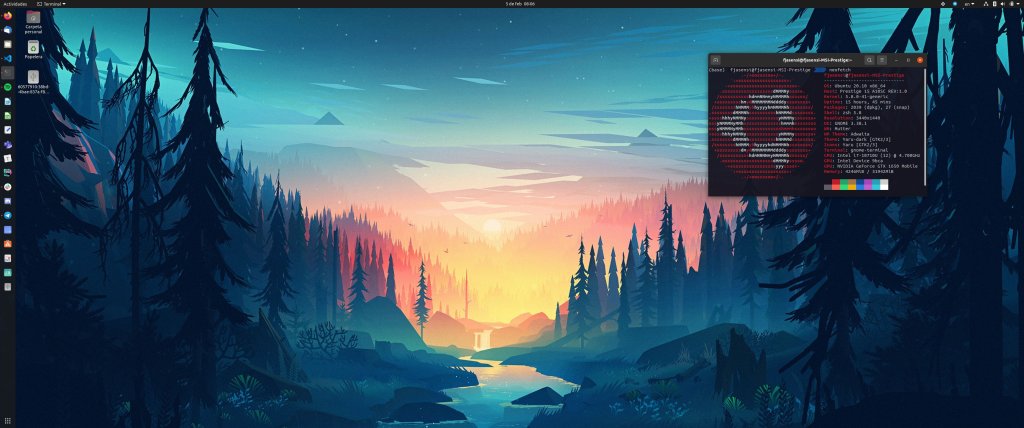1024x428 pixels.
Task: Open Spotify from the dock
Action: 7,87
